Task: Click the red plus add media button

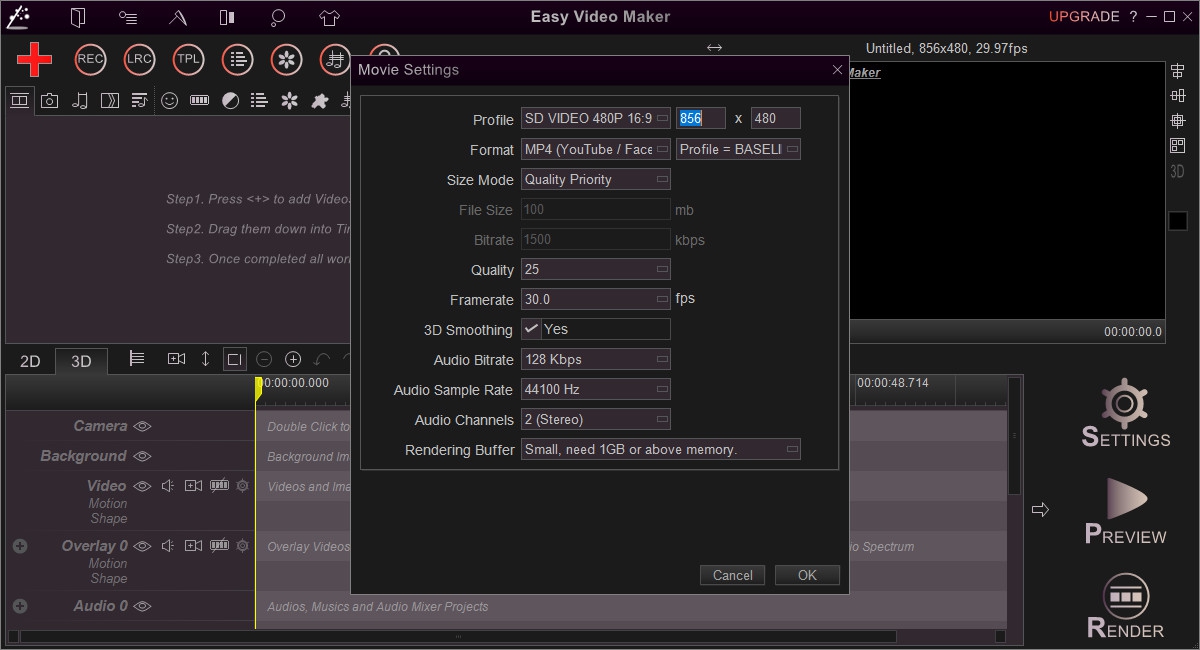Action: coord(34,60)
